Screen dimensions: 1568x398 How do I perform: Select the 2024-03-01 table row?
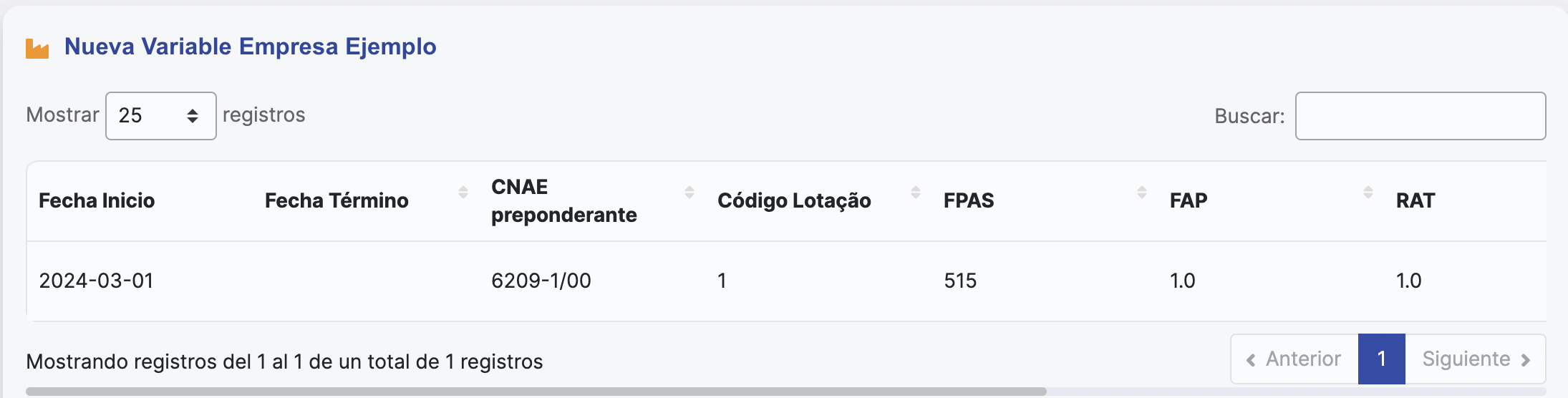tap(787, 281)
